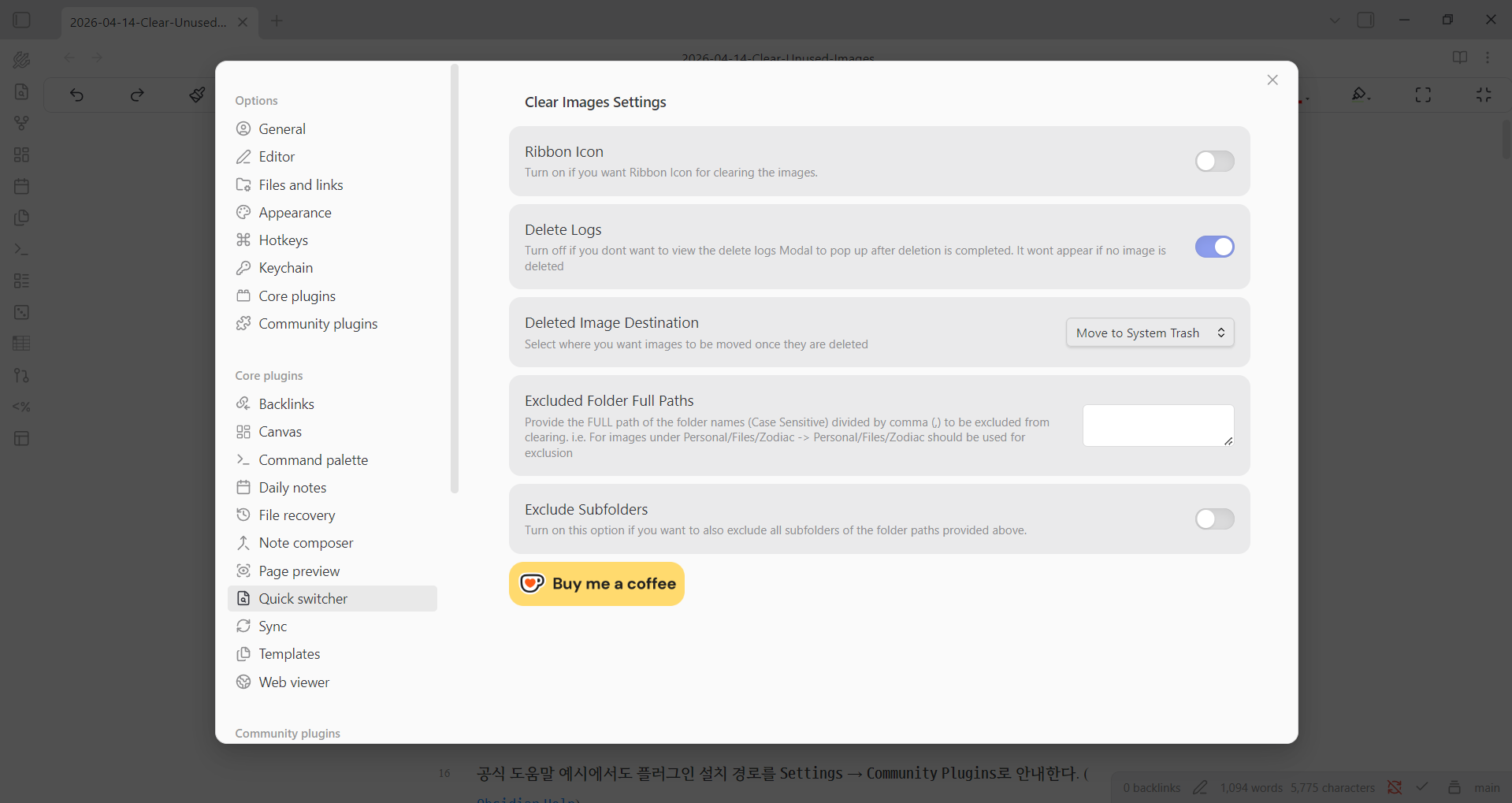The image size is (1512, 803).
Task: Click the table ribbon icon
Action: coord(22,344)
